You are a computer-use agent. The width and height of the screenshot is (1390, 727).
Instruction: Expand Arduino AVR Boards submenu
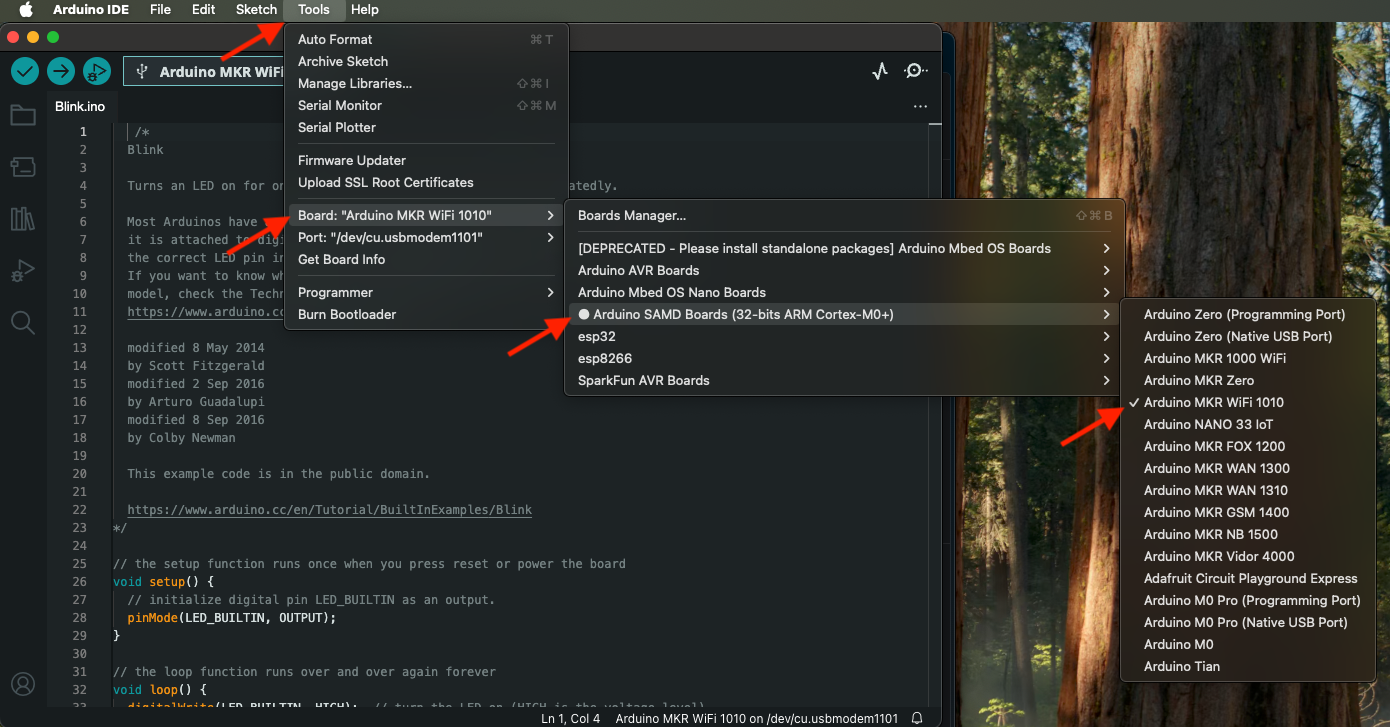(843, 270)
